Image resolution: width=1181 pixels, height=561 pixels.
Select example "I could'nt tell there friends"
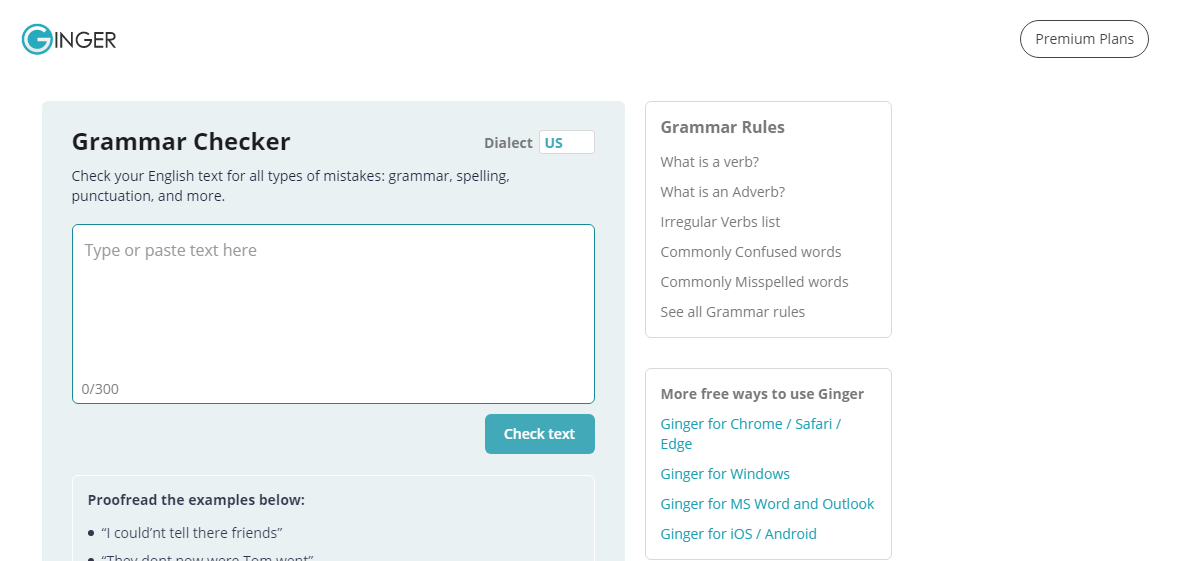coord(192,533)
